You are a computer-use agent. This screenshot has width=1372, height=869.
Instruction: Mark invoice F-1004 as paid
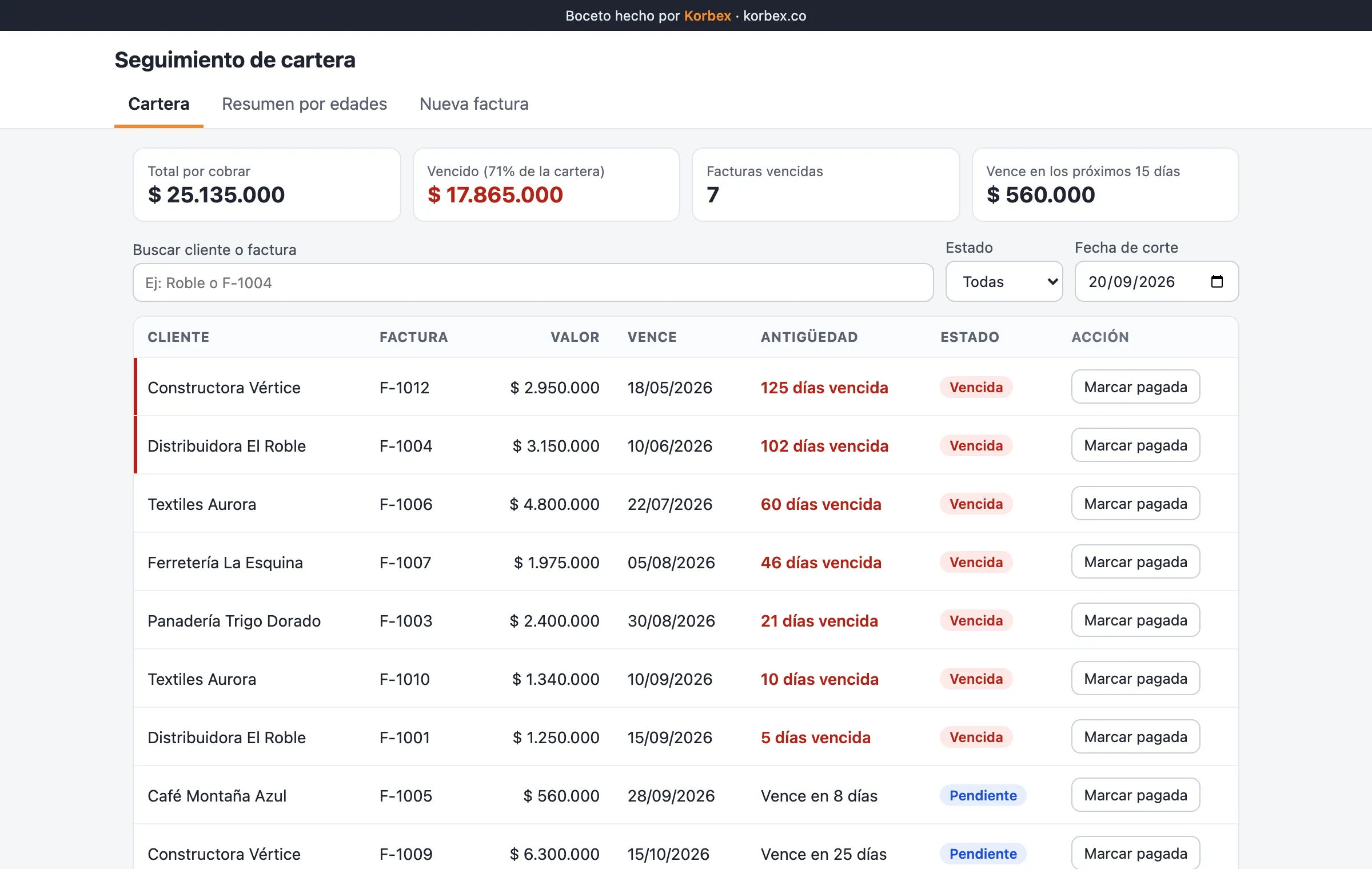coord(1135,445)
